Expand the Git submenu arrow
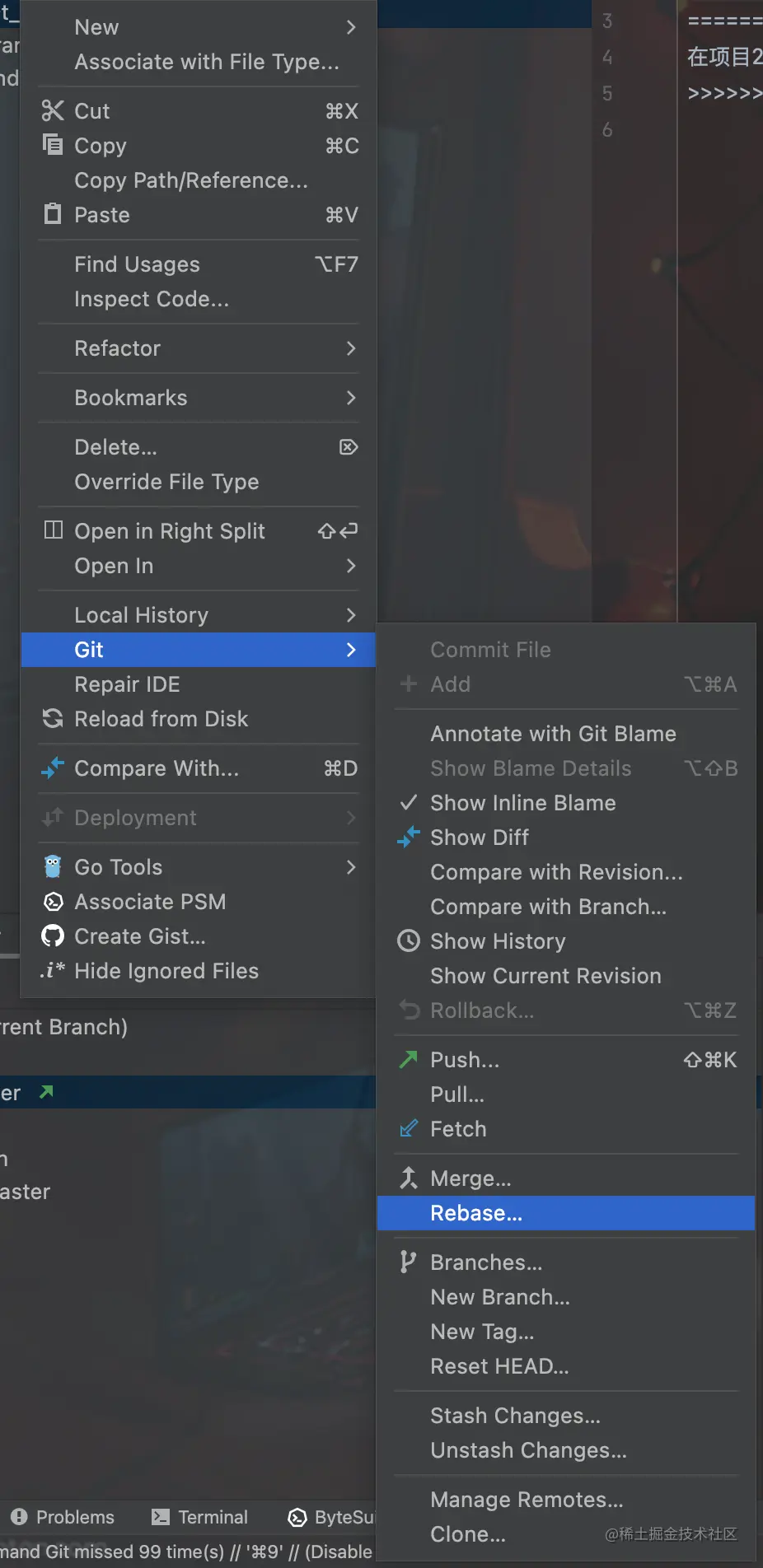The height and width of the screenshot is (1568, 763). pos(351,650)
